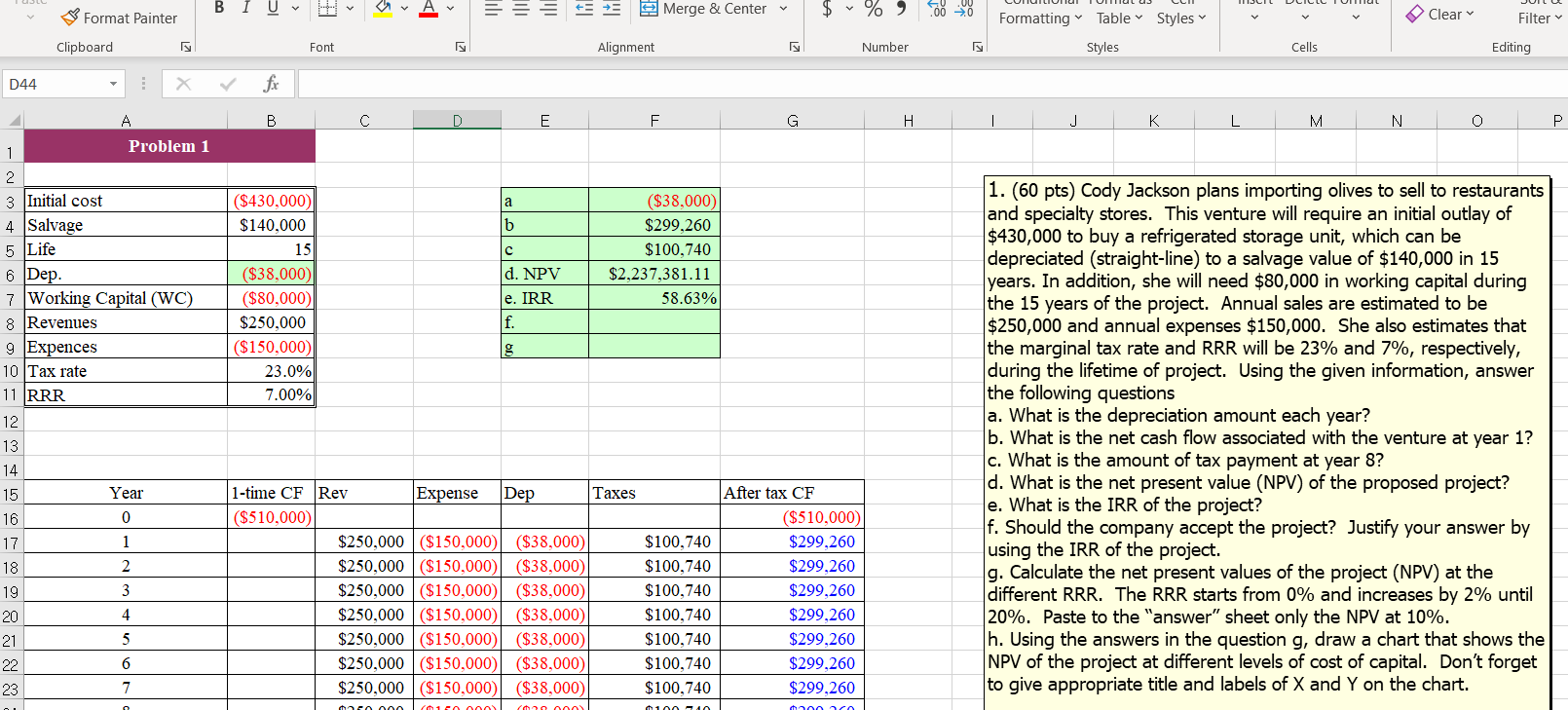This screenshot has width=1568, height=710.
Task: Open the Sort & Filter menu
Action: point(1541,12)
